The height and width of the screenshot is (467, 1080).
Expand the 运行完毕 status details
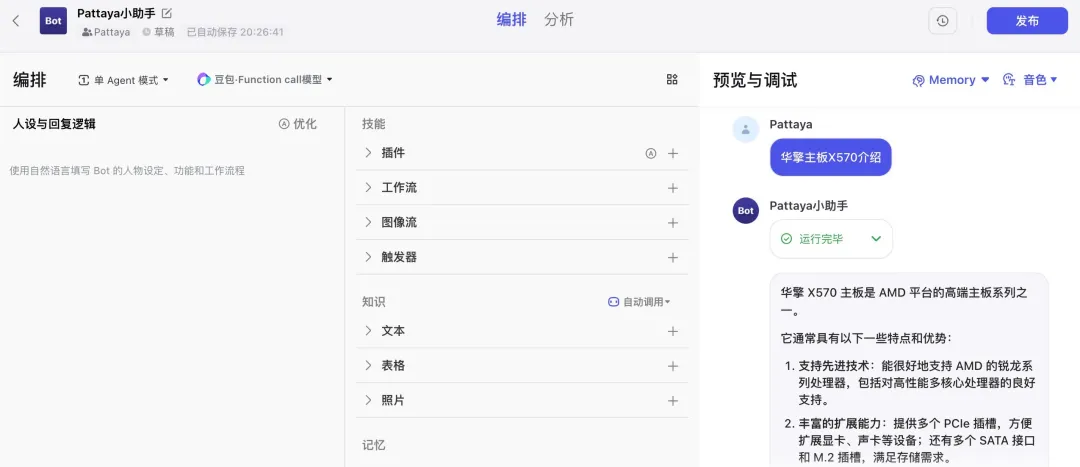coord(876,239)
